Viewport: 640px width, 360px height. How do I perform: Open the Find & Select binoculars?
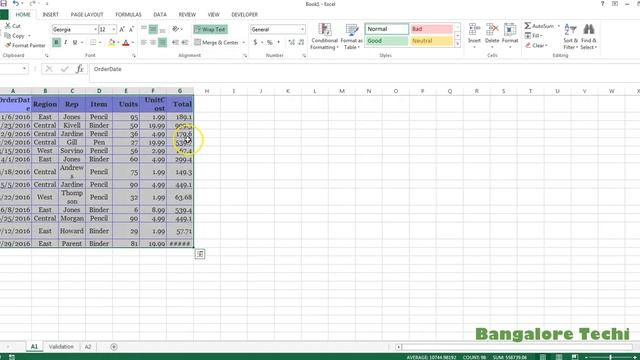pos(589,36)
